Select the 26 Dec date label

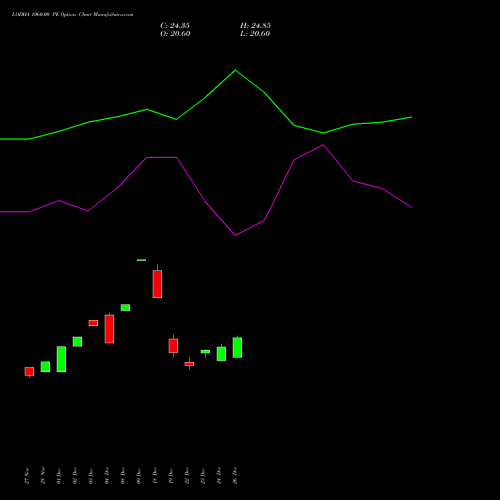[235, 476]
